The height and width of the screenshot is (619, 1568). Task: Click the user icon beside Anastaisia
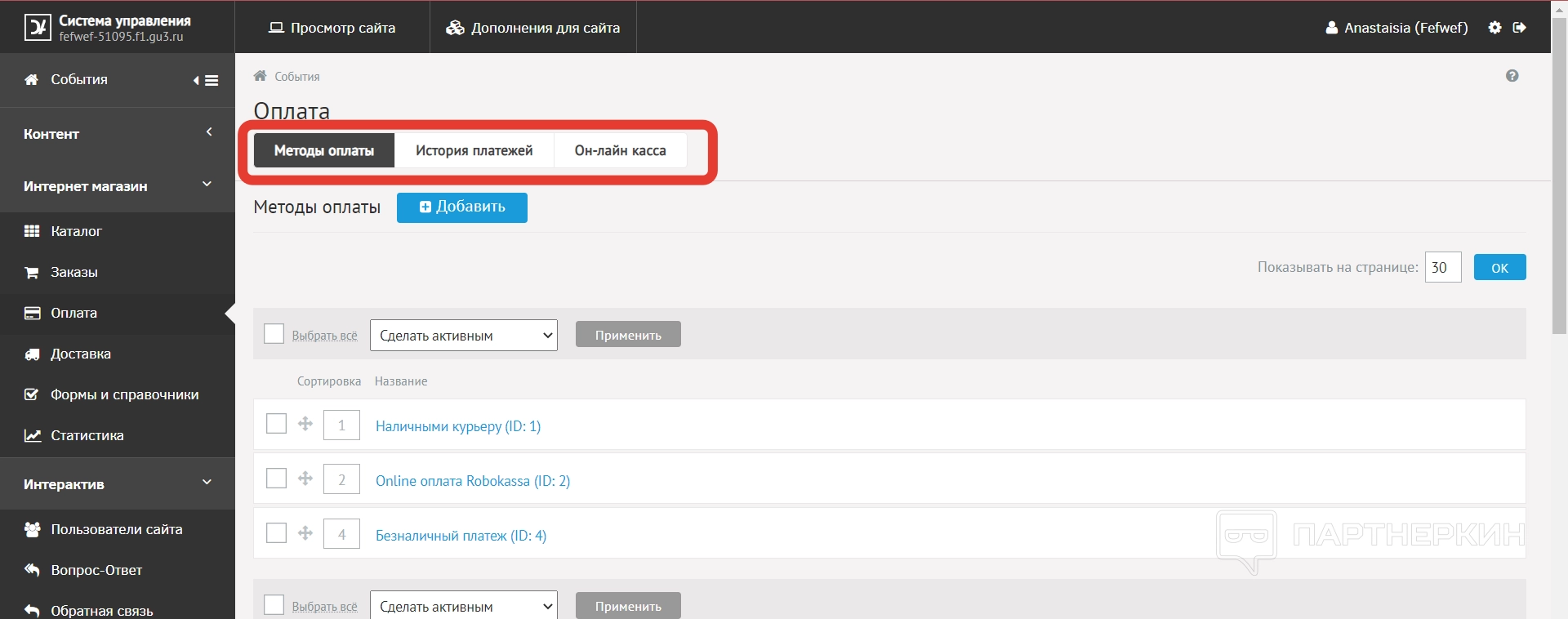(x=1331, y=28)
